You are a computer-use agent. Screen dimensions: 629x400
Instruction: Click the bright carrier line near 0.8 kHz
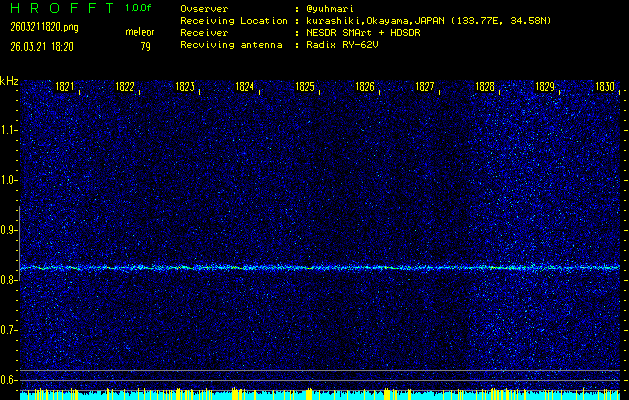[320, 268]
